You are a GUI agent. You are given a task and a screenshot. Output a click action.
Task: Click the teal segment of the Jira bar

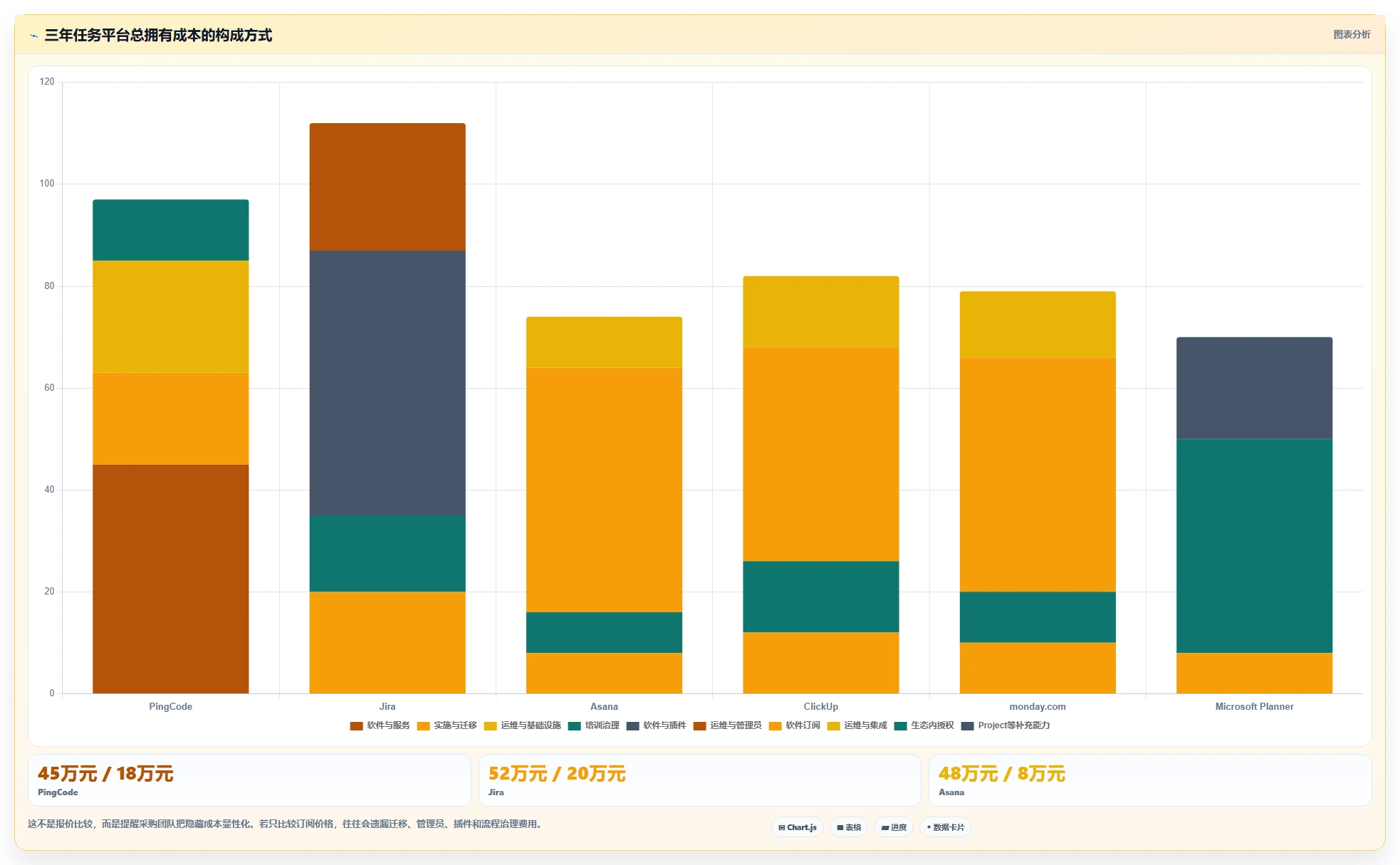pyautogui.click(x=387, y=553)
